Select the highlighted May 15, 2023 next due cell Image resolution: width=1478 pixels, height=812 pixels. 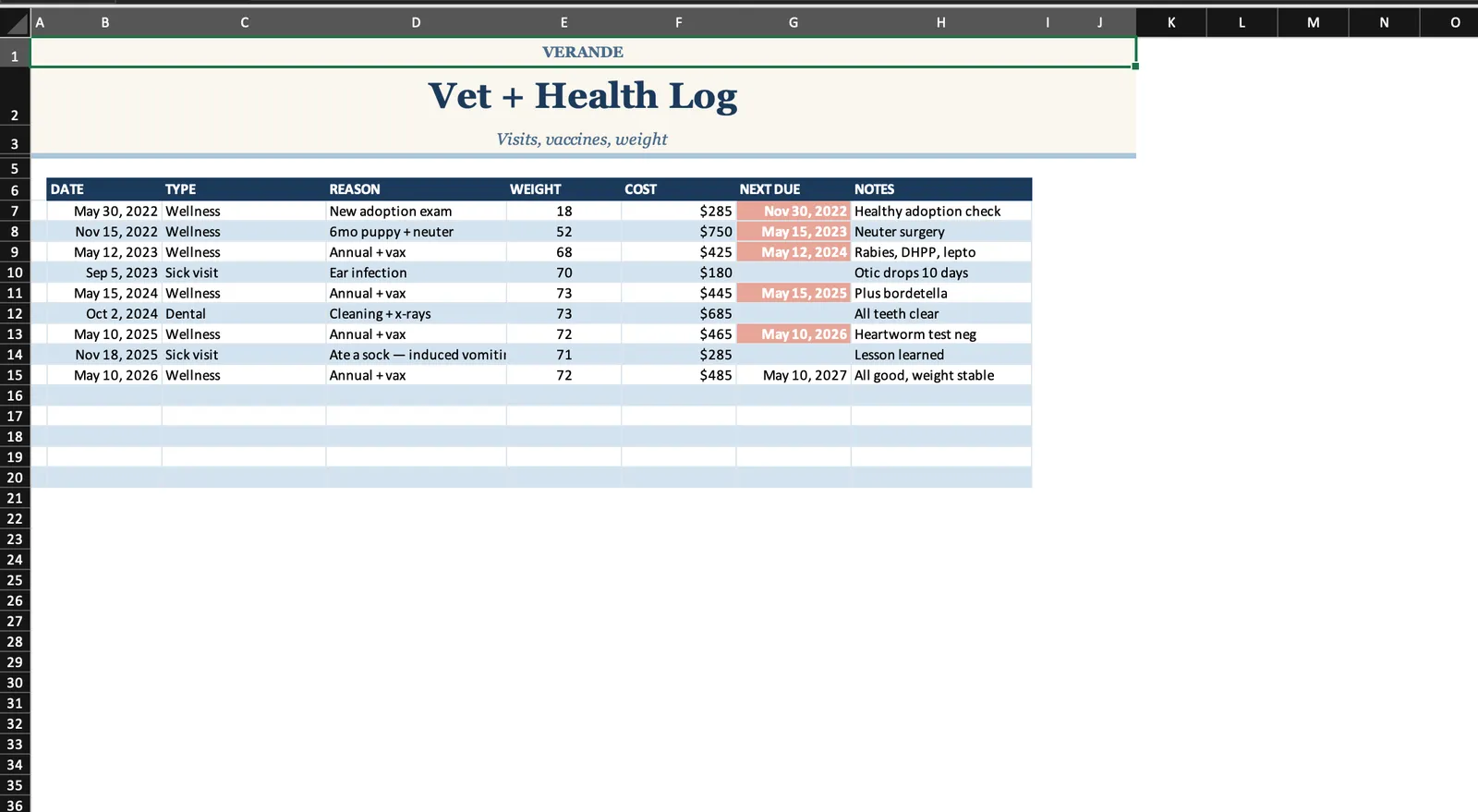(794, 232)
